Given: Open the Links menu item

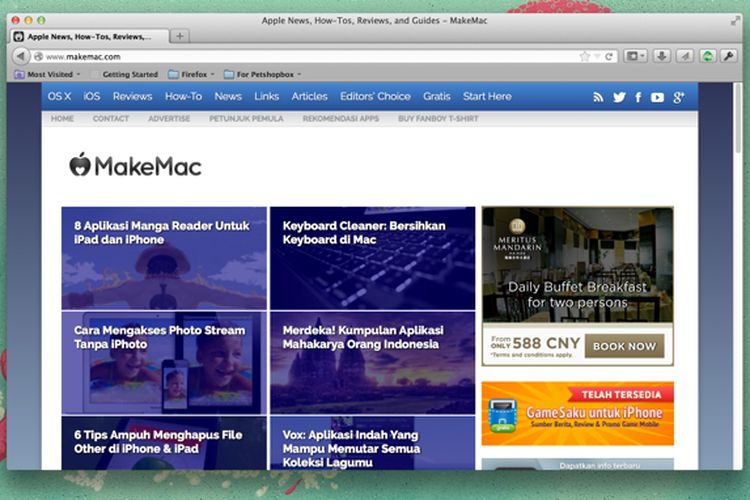Looking at the screenshot, I should 266,96.
